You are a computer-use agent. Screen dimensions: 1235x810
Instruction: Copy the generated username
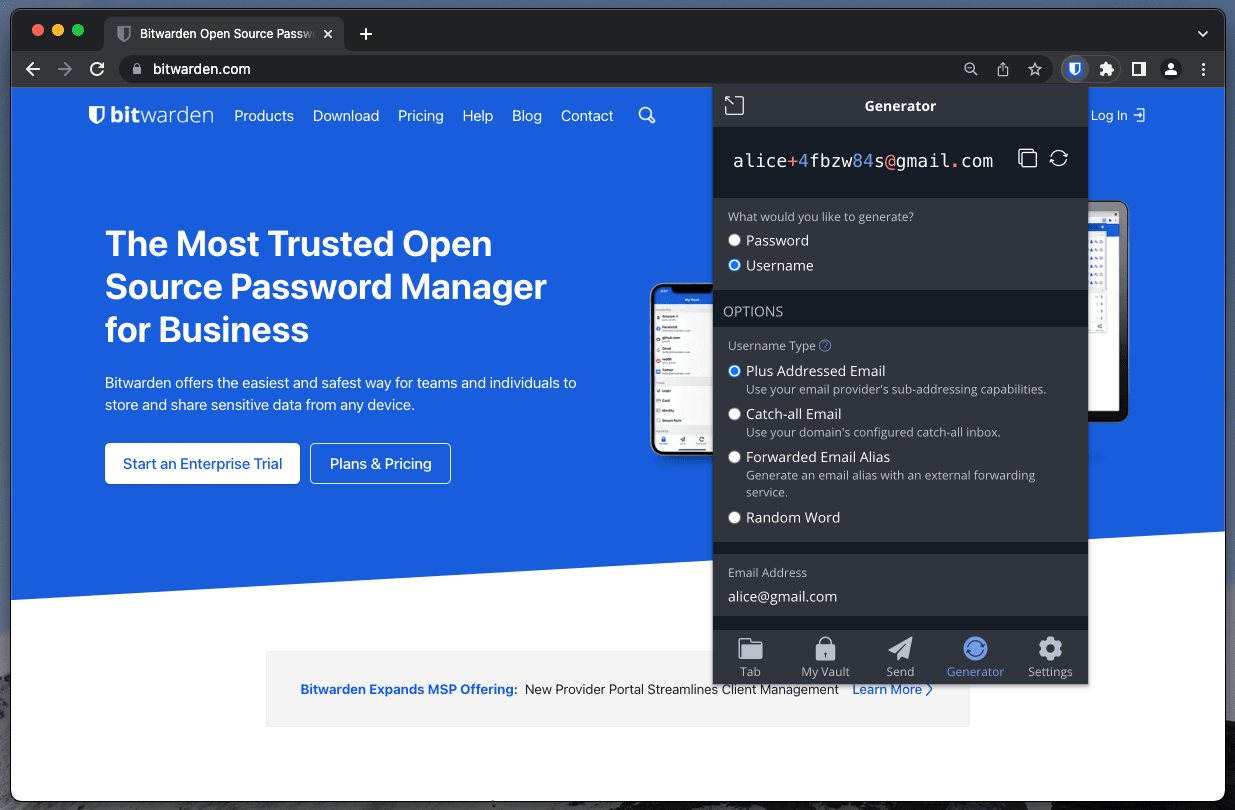coord(1027,158)
